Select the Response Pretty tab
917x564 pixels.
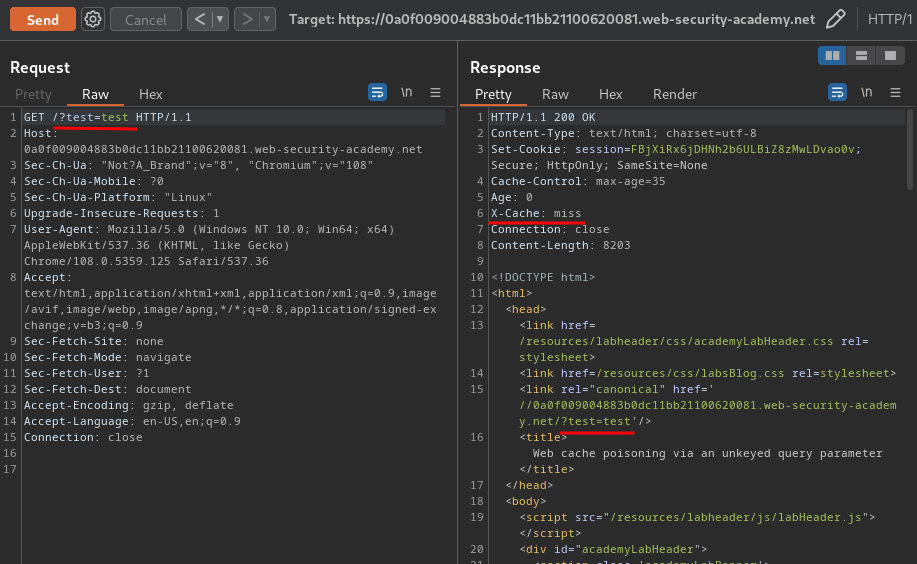493,94
